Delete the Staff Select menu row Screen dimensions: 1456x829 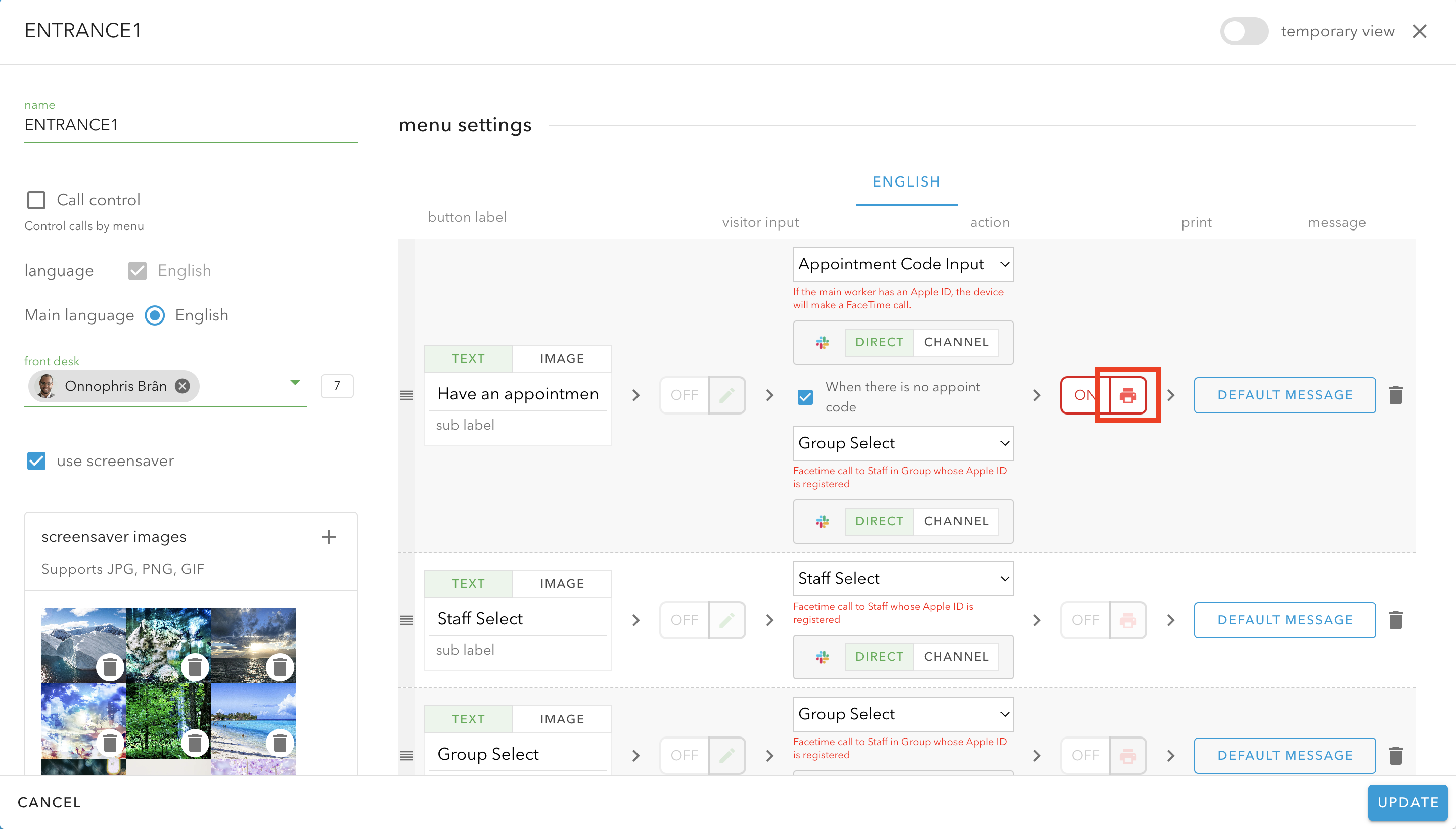pyautogui.click(x=1395, y=620)
